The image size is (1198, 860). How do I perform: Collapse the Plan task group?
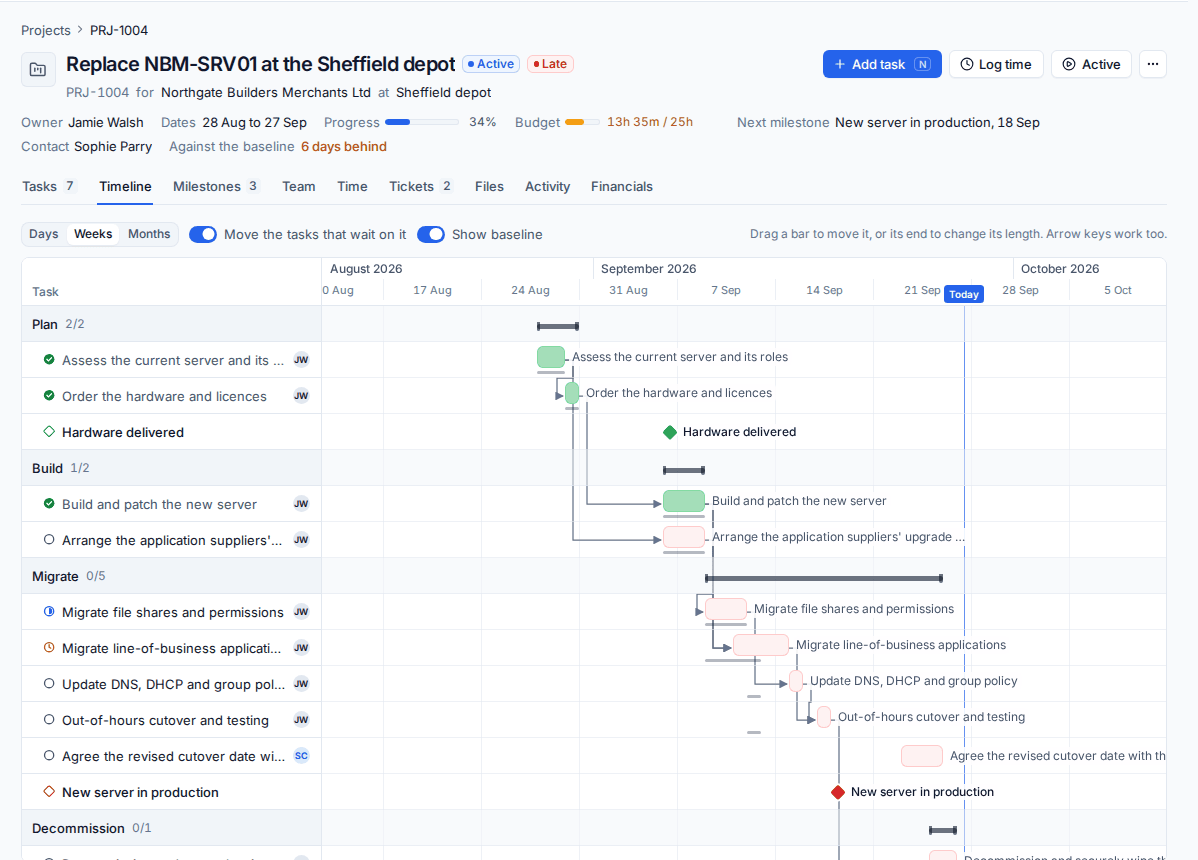point(171,324)
